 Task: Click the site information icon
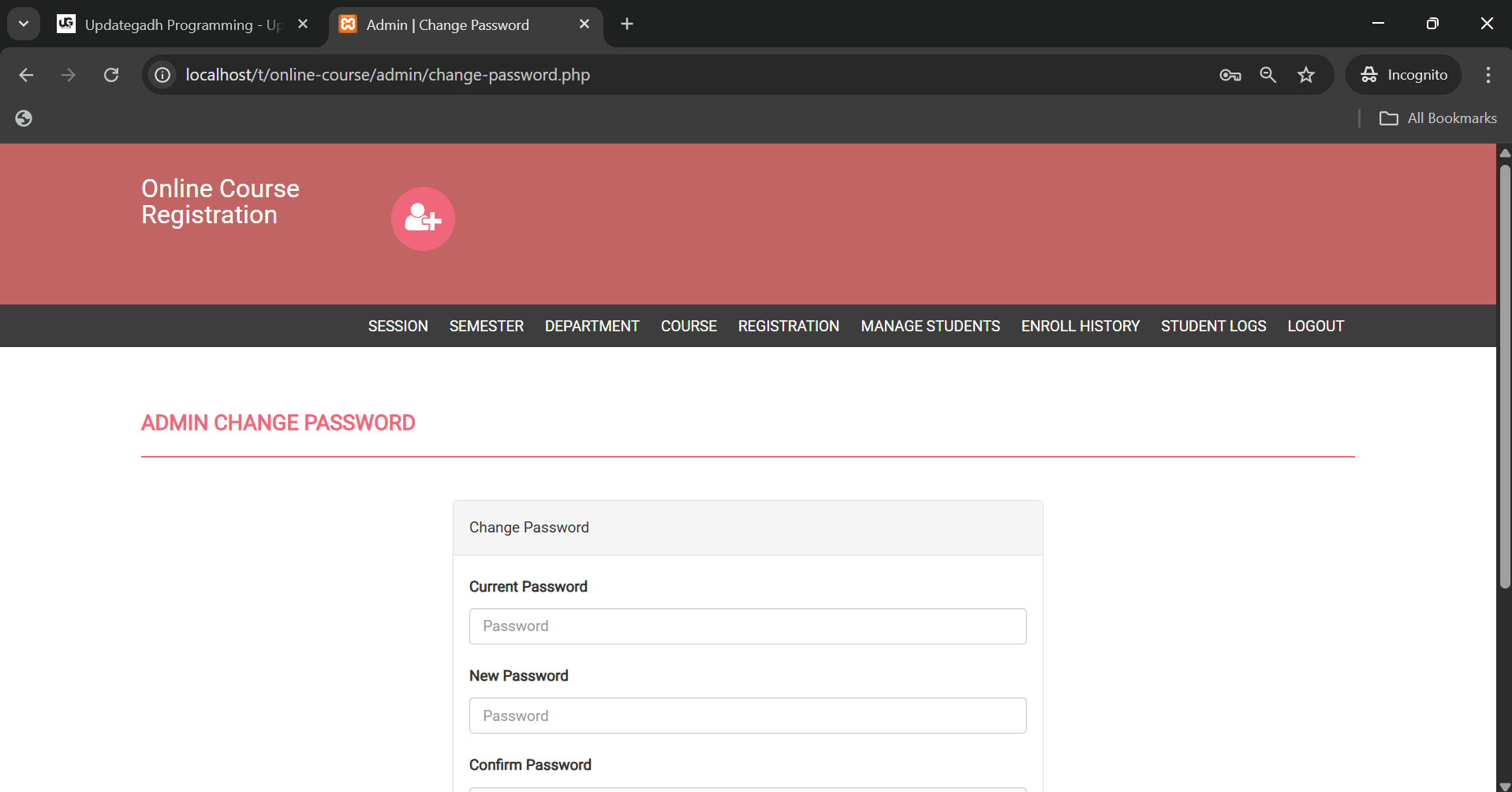pos(162,74)
